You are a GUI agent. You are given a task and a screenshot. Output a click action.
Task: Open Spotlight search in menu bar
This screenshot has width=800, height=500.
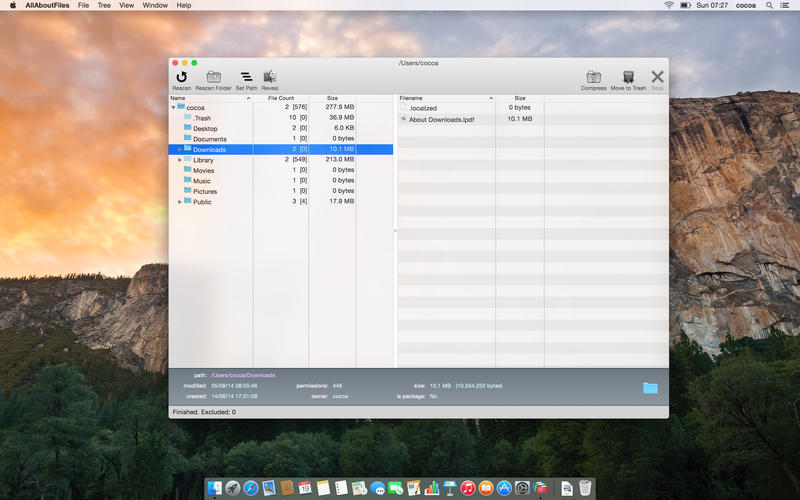pyautogui.click(x=769, y=5)
